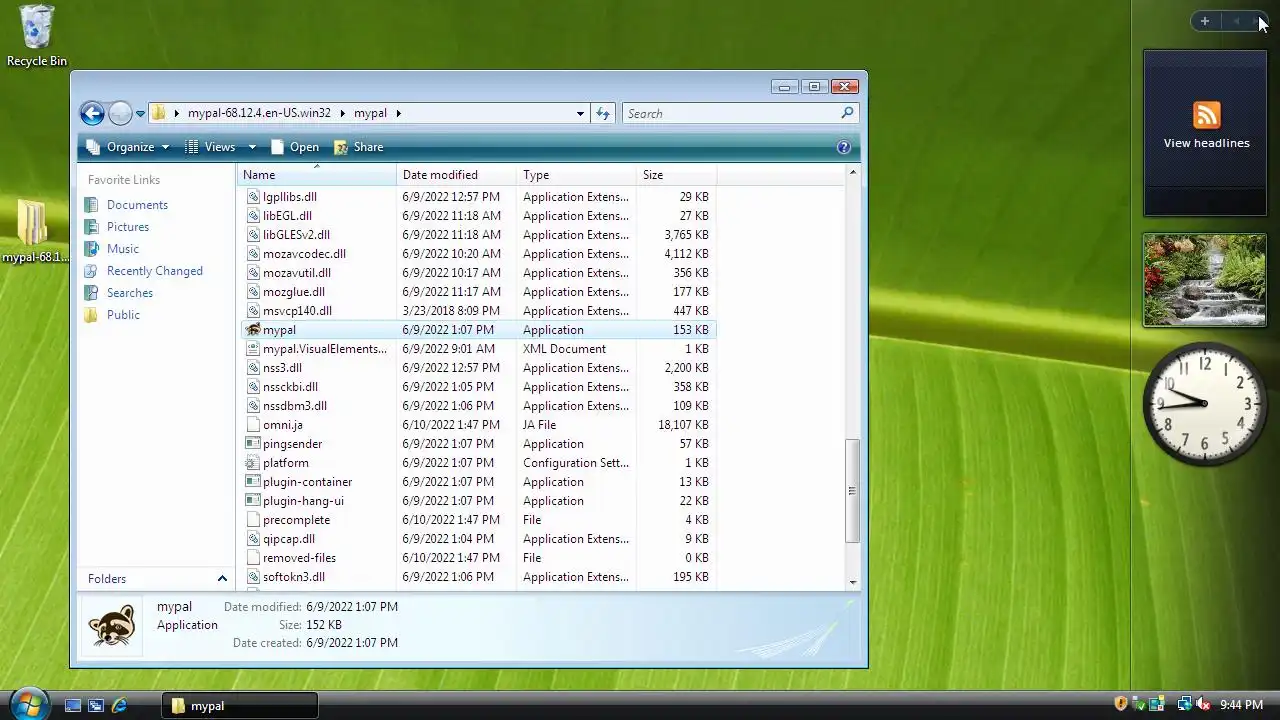The width and height of the screenshot is (1280, 720).
Task: Click Show Desktop in the Quick Launch bar
Action: click(73, 705)
